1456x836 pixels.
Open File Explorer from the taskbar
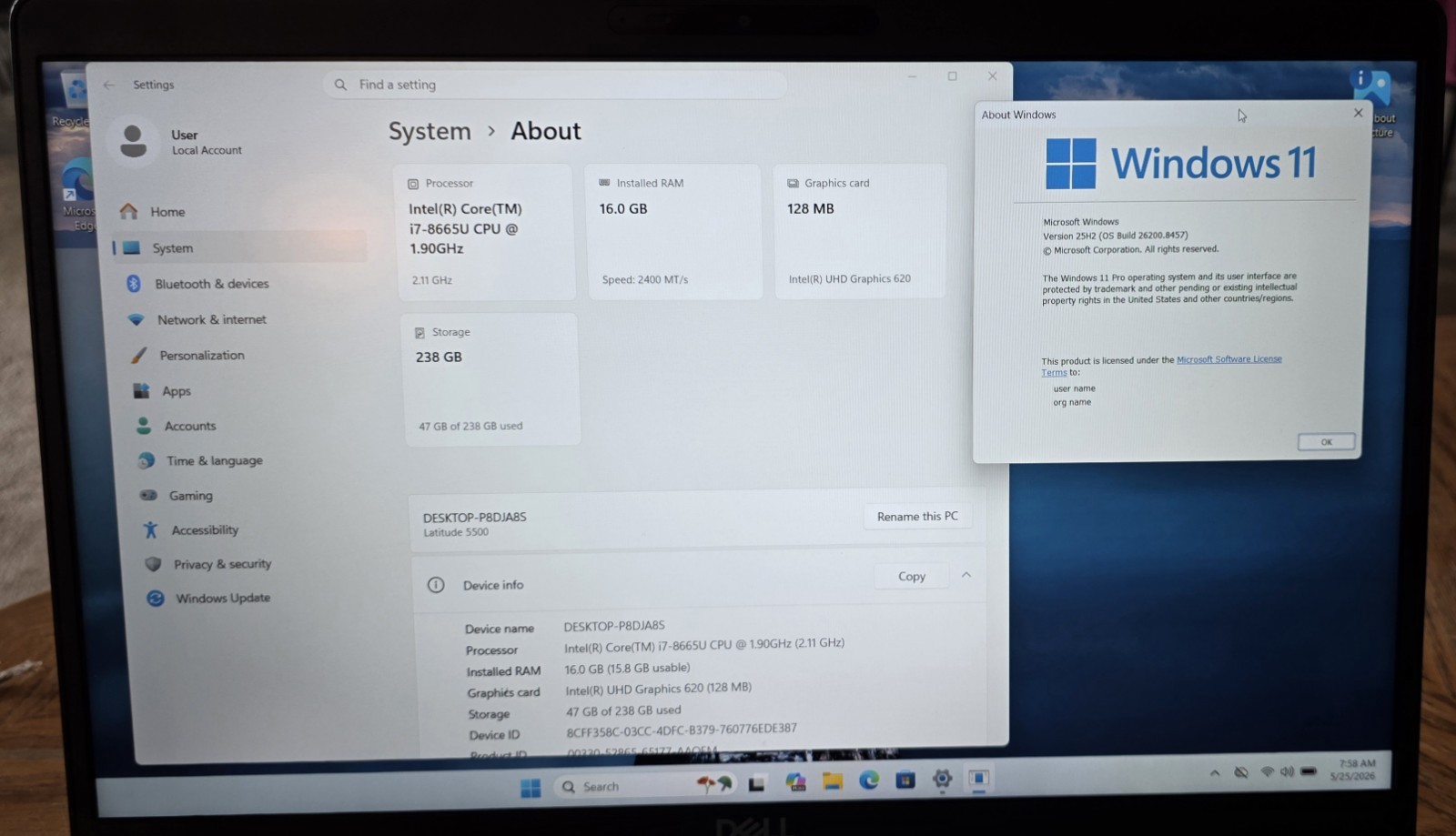click(x=832, y=781)
